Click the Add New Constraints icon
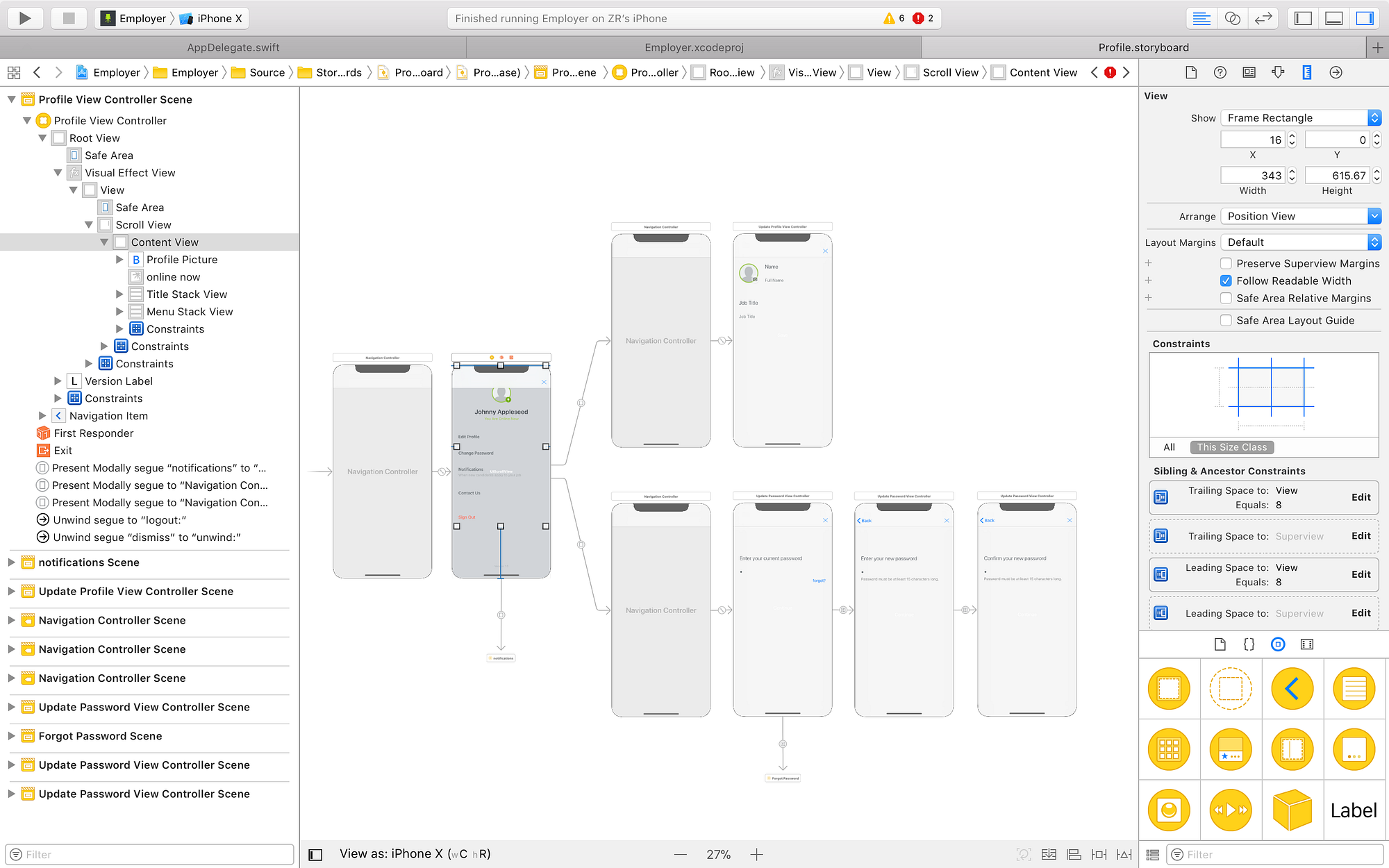1389x868 pixels. click(x=1099, y=854)
